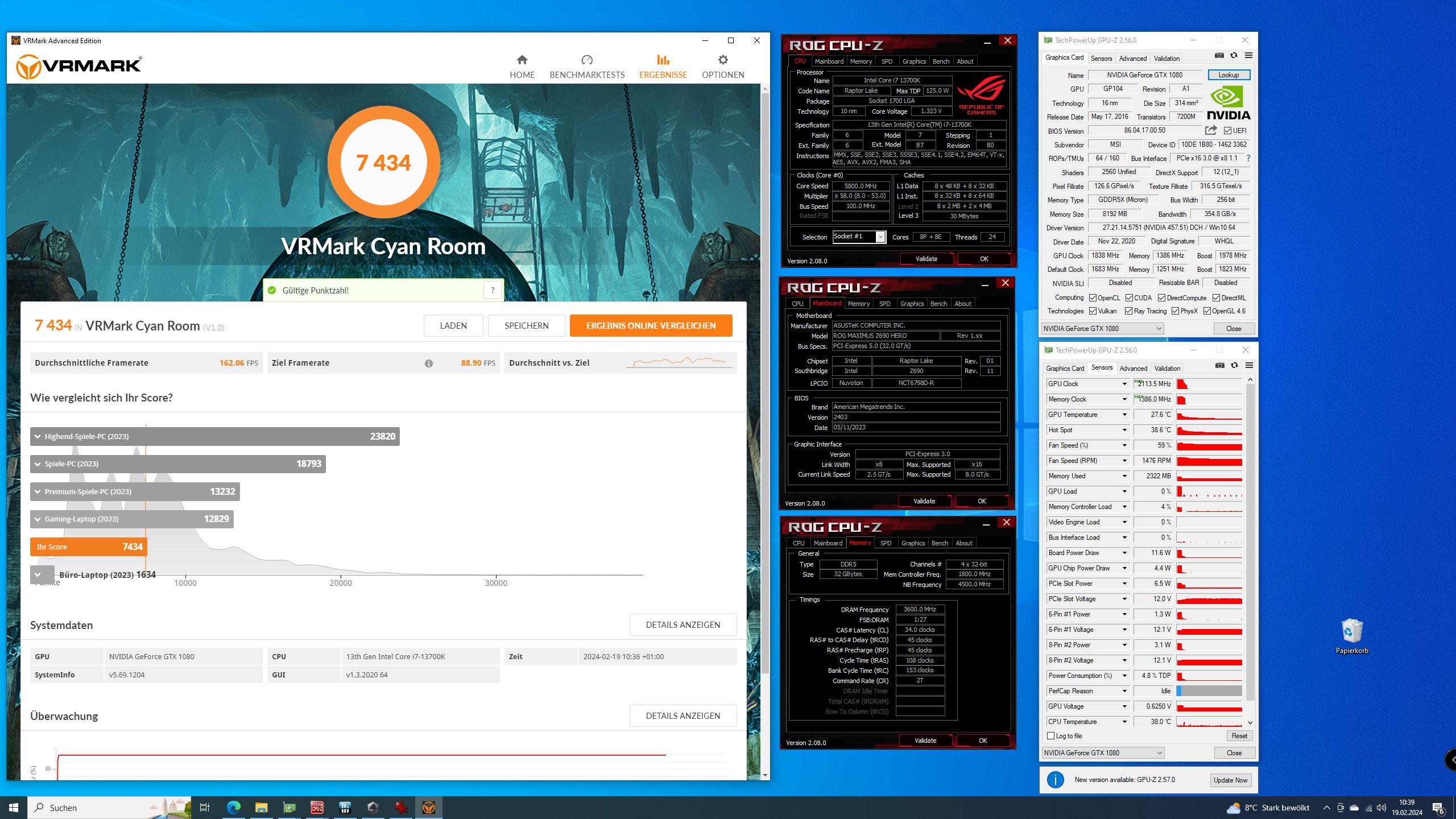Screen dimensions: 1456x819
Task: Open GPU selector dropdown in GPU-Z Graphics Card window
Action: click(x=1102, y=329)
